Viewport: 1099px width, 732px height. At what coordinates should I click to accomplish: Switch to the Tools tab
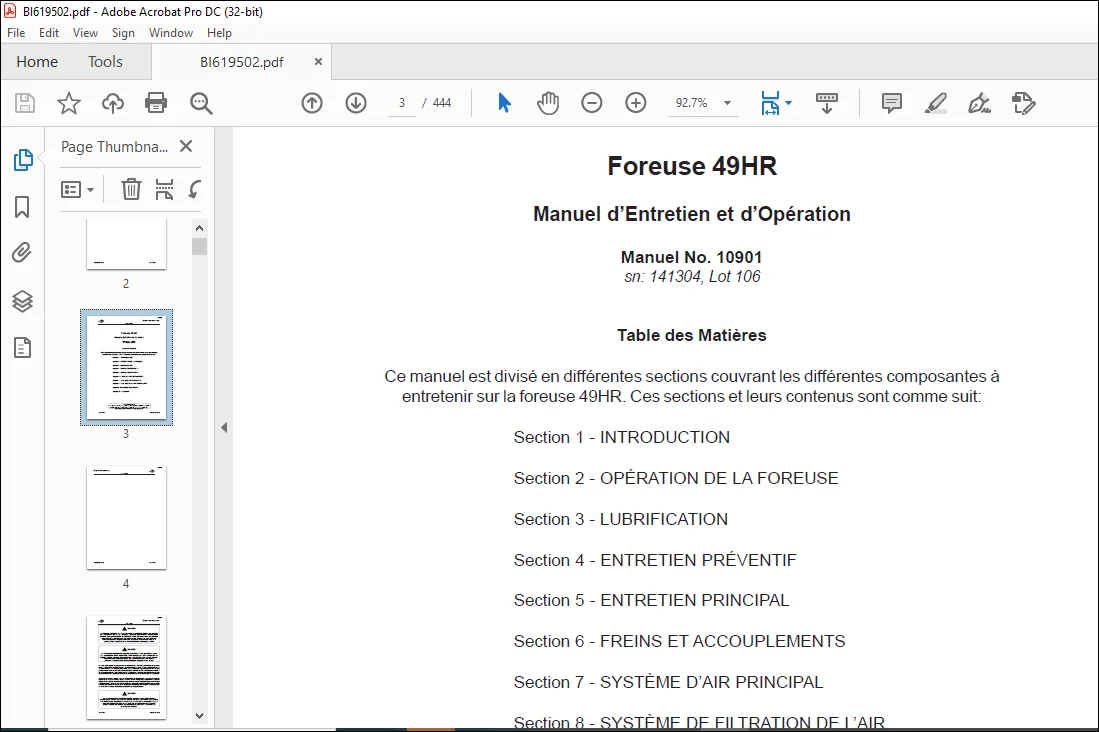coord(105,62)
